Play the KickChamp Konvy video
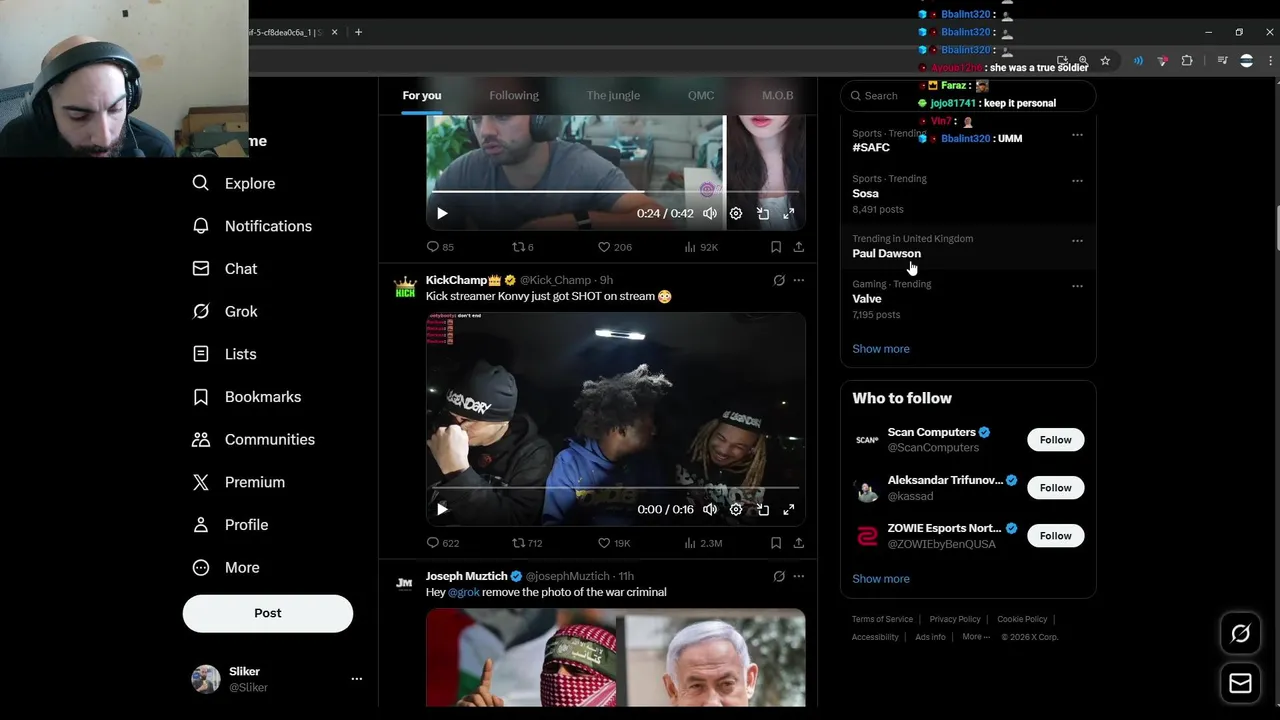Screen dimensions: 1280x720 point(442,509)
